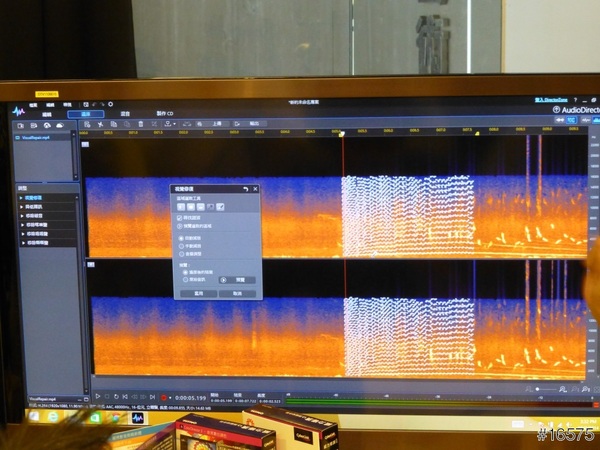600x450 pixels.
Task: Switch to the Restore room tab
Action: pyautogui.click(x=86, y=114)
